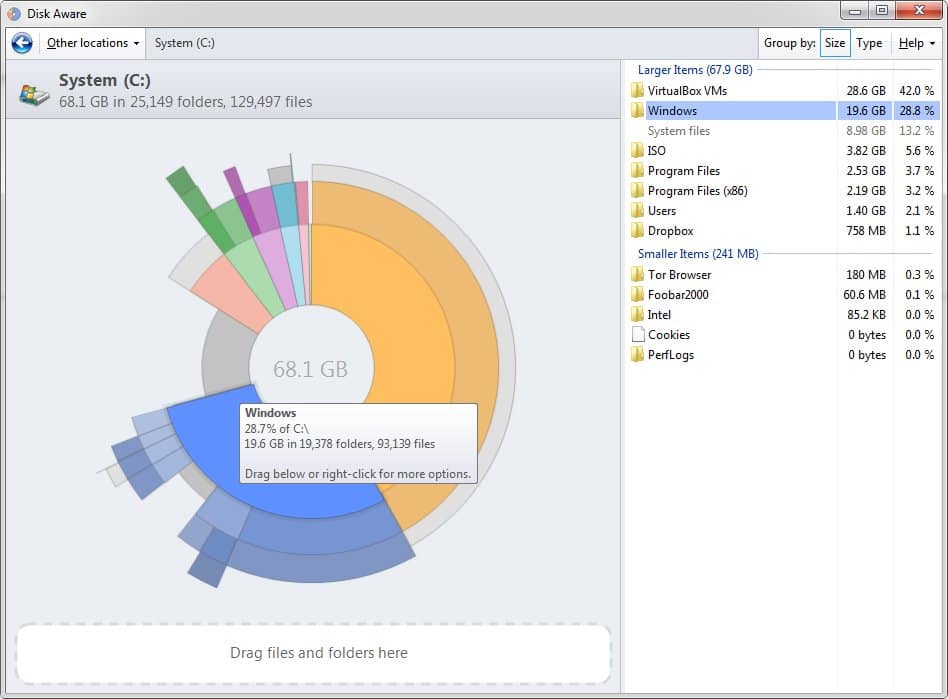Click the PerfLogs folder icon

(x=637, y=354)
